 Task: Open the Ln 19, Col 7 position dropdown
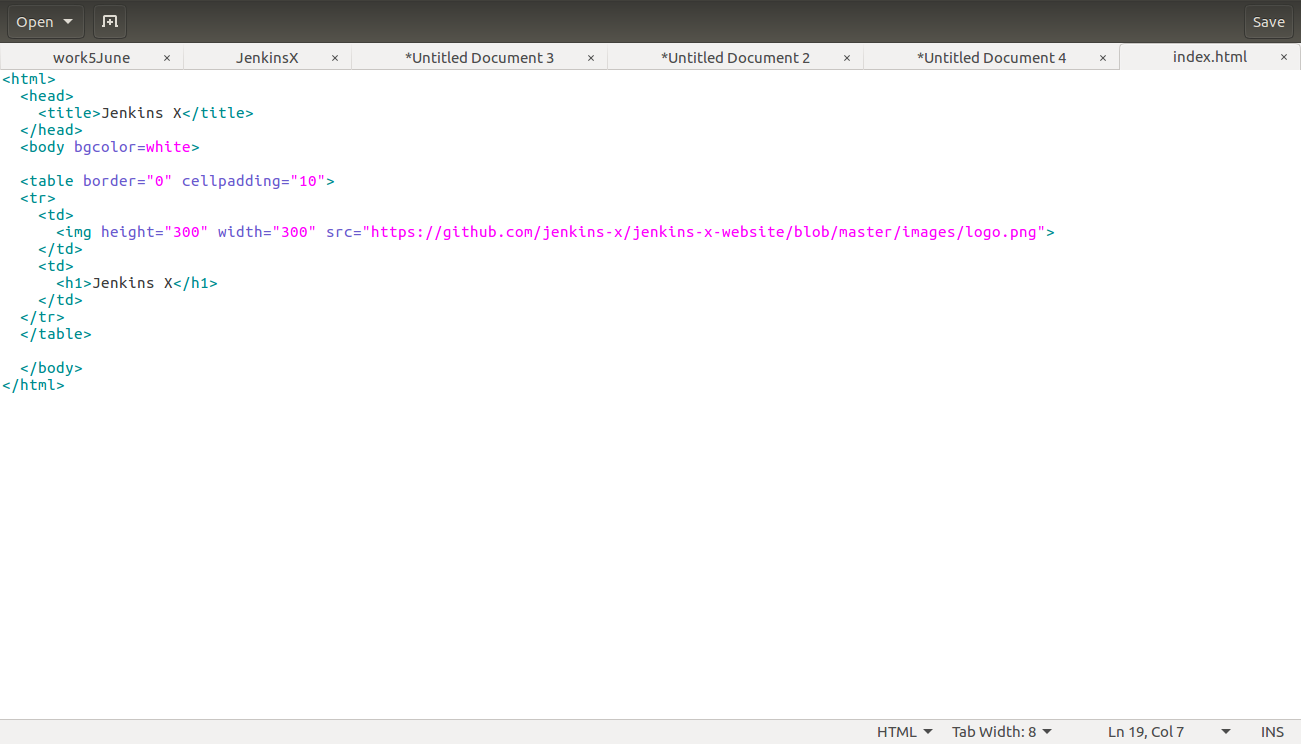[x=1168, y=732]
